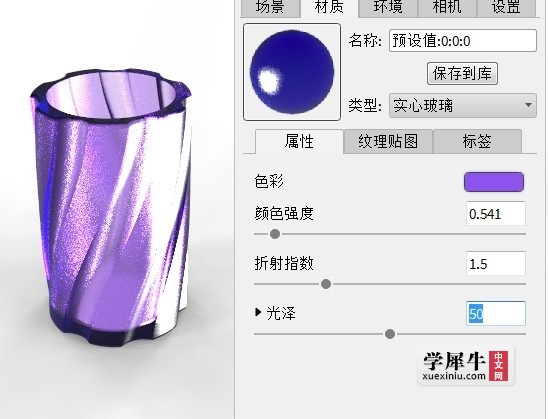Click the 折射指数 label
548x419 pixels.
pyautogui.click(x=284, y=263)
